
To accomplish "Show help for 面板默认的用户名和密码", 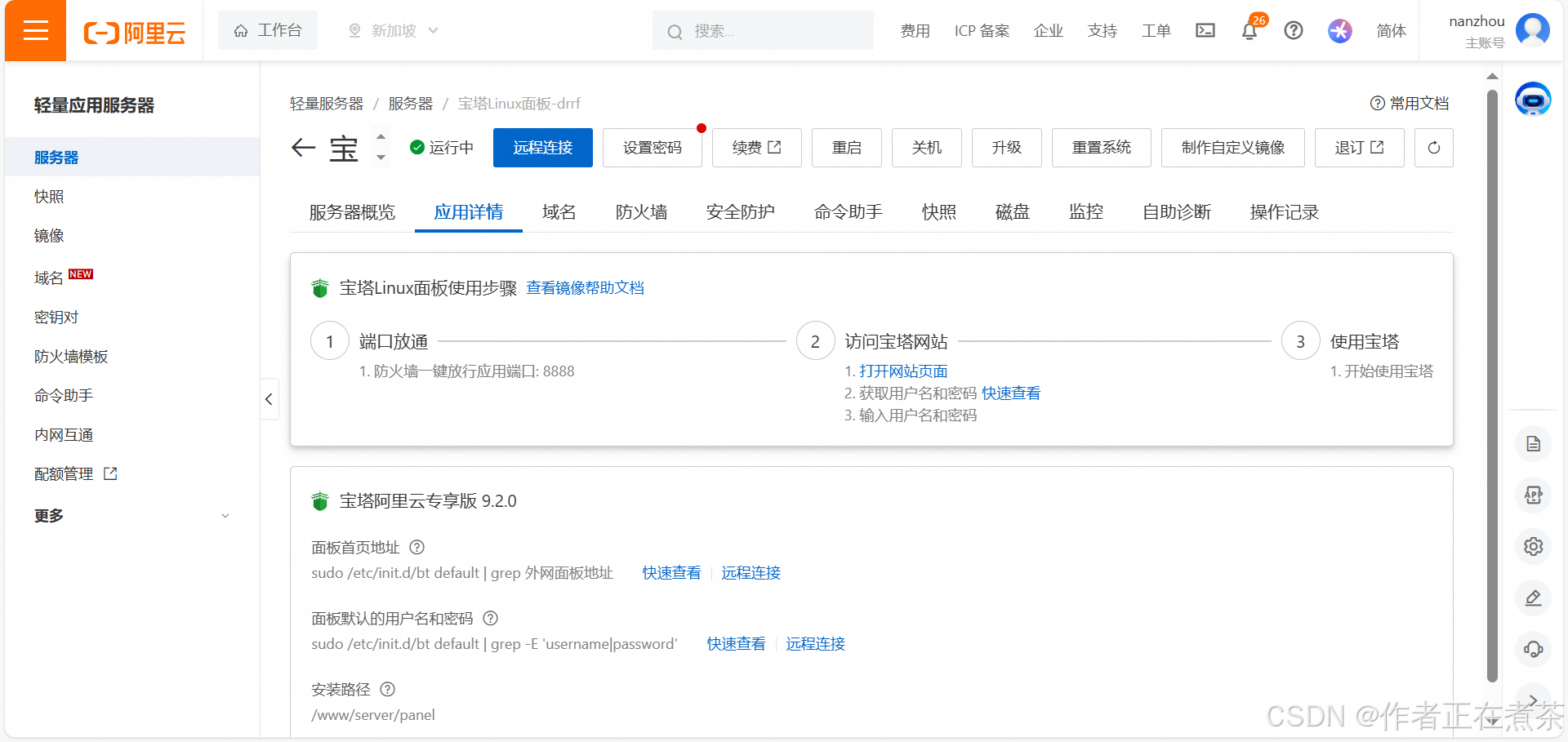I will coord(490,619).
